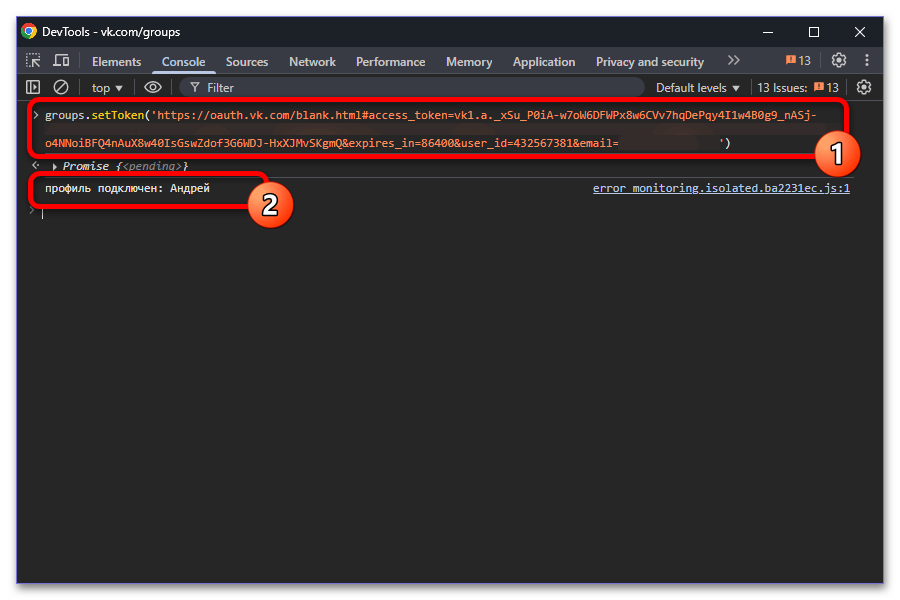The image size is (900, 600).
Task: Open the customize DevTools three-dot menu
Action: click(x=867, y=60)
